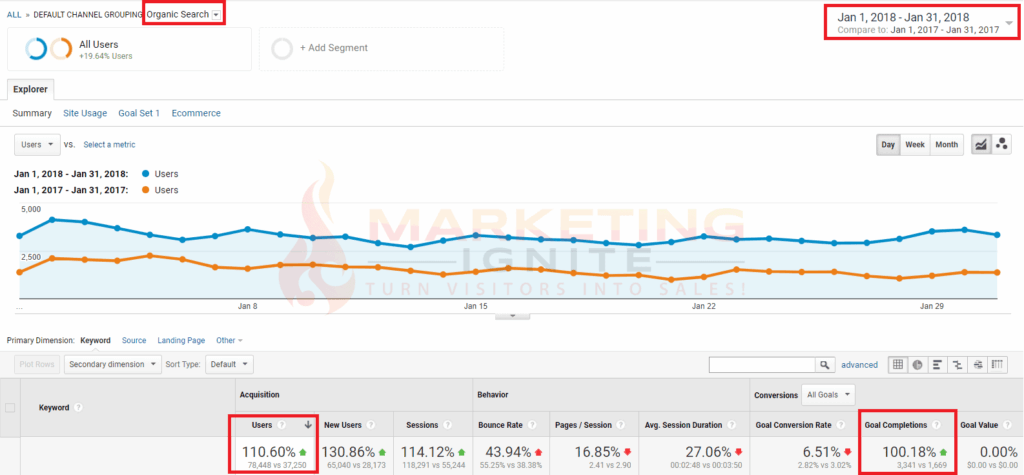Select the pie chart percentage view icon

pos(919,365)
